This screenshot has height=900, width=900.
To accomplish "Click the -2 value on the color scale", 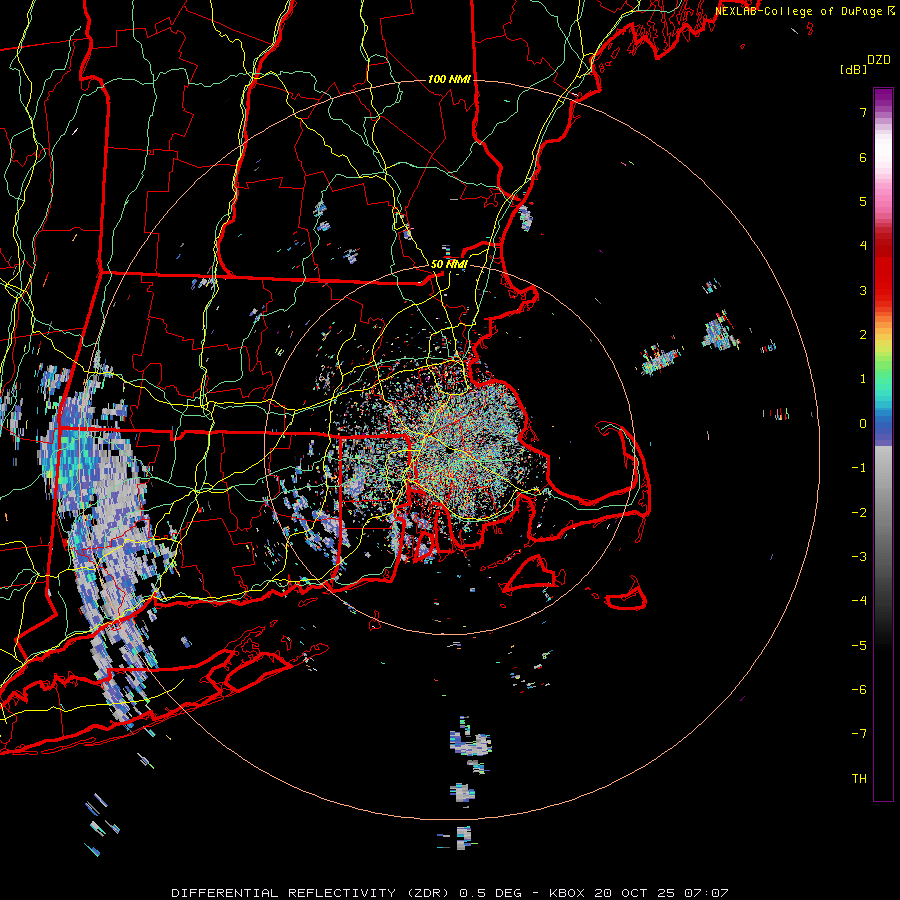I will click(859, 513).
